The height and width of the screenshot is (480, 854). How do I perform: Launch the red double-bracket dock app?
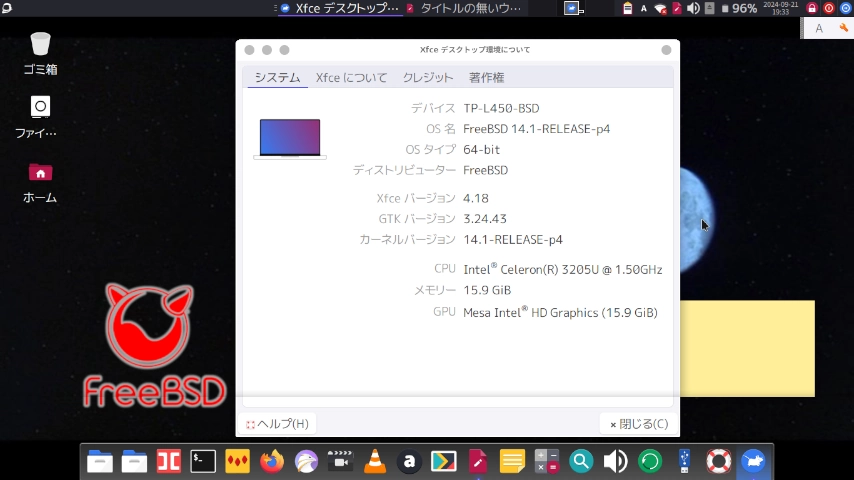pos(168,461)
